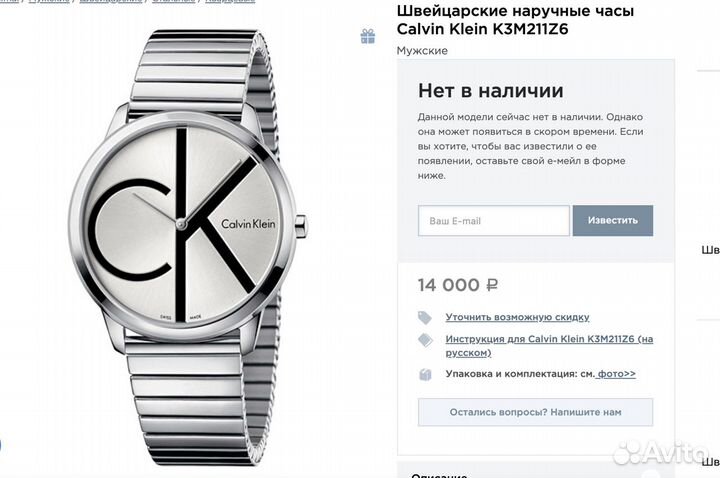Image resolution: width=720 pixels, height=478 pixels.
Task: Click the Avito watermark logo
Action: point(659,453)
